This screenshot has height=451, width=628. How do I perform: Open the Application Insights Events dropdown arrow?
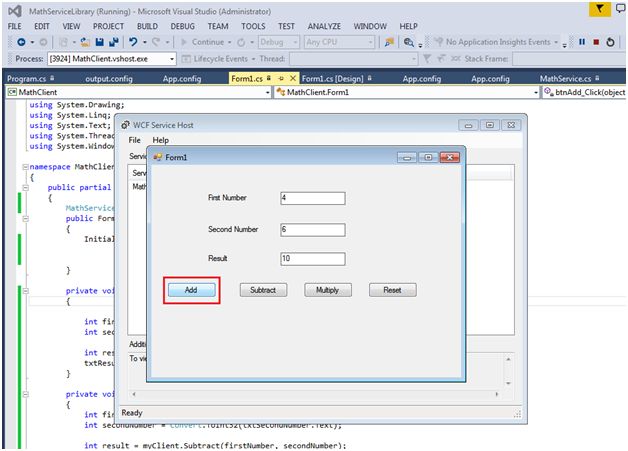point(556,42)
